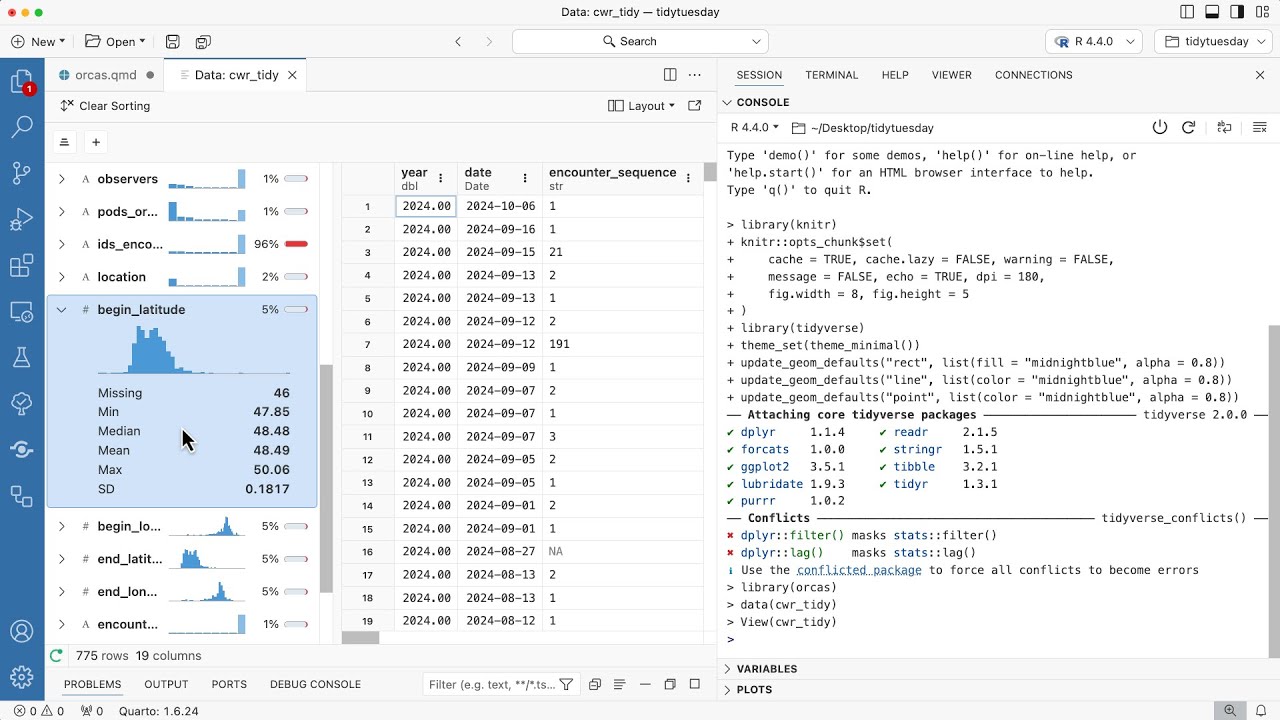The width and height of the screenshot is (1280, 720).
Task: Open the Open file dropdown
Action: click(115, 42)
